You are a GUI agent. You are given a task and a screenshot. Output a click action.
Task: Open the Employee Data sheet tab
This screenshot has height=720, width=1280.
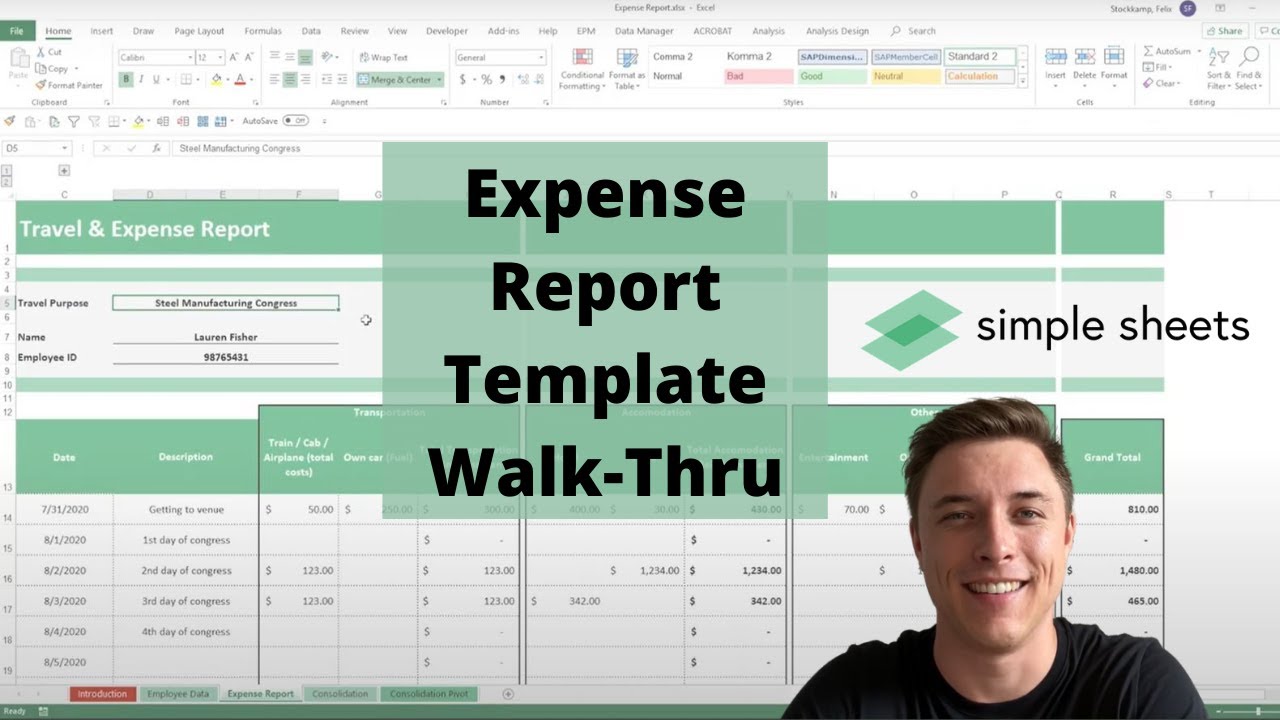click(178, 693)
